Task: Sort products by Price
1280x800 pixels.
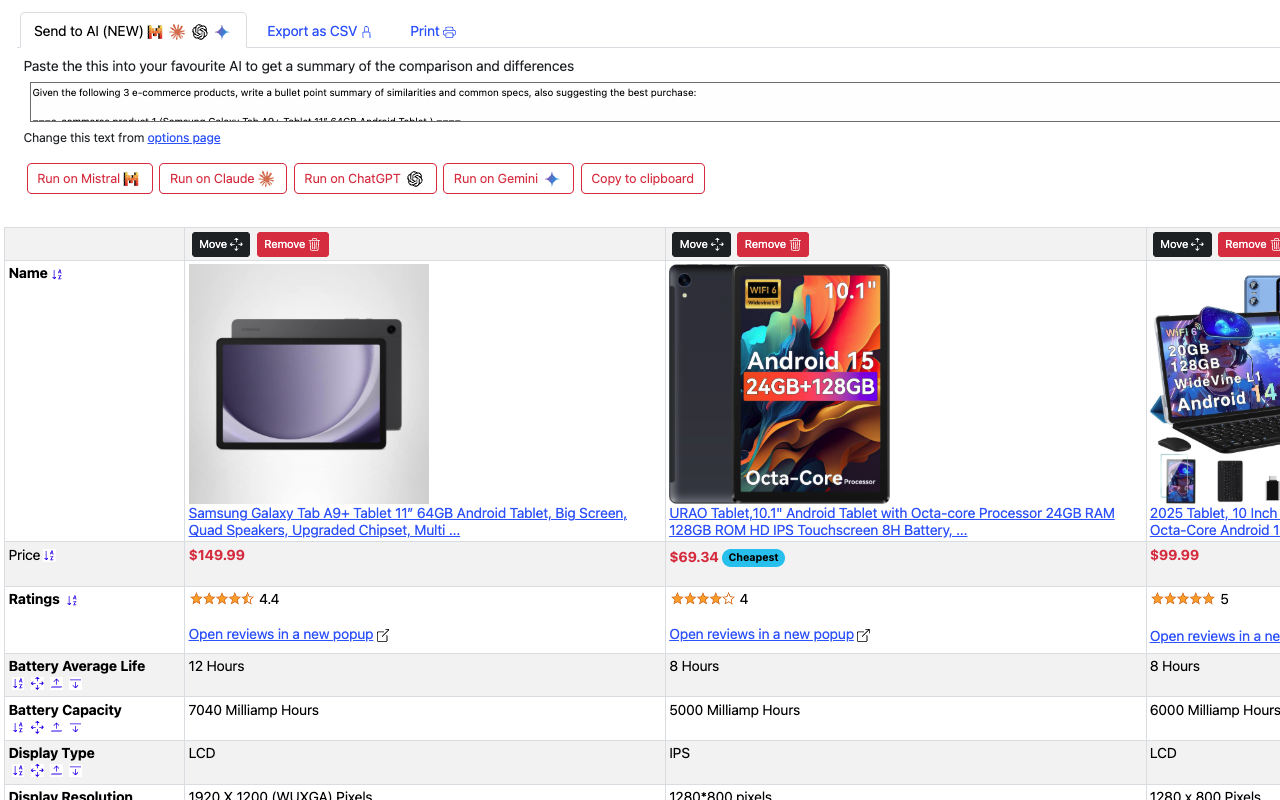Action: [x=49, y=556]
